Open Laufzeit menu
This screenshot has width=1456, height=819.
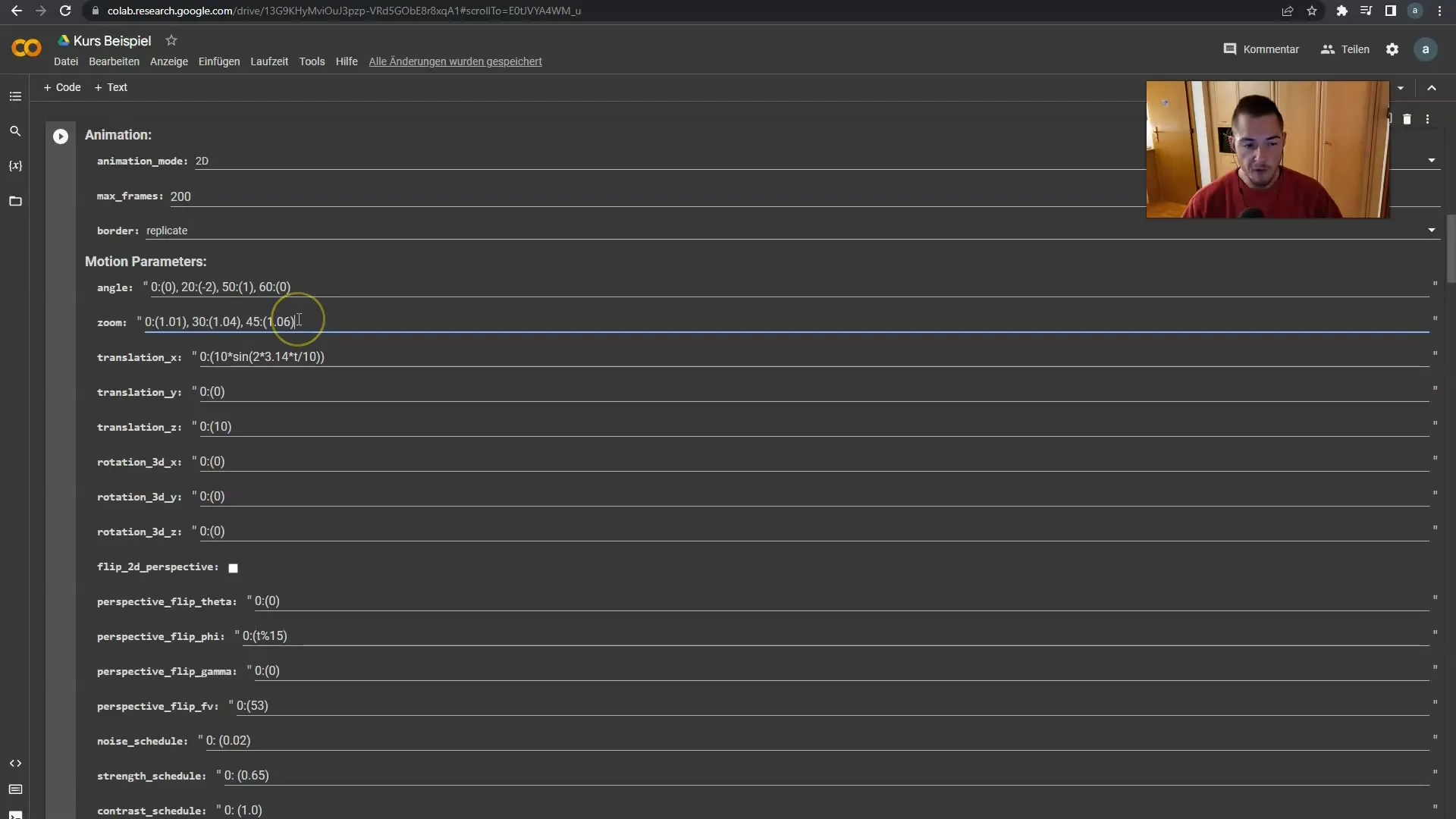[269, 61]
